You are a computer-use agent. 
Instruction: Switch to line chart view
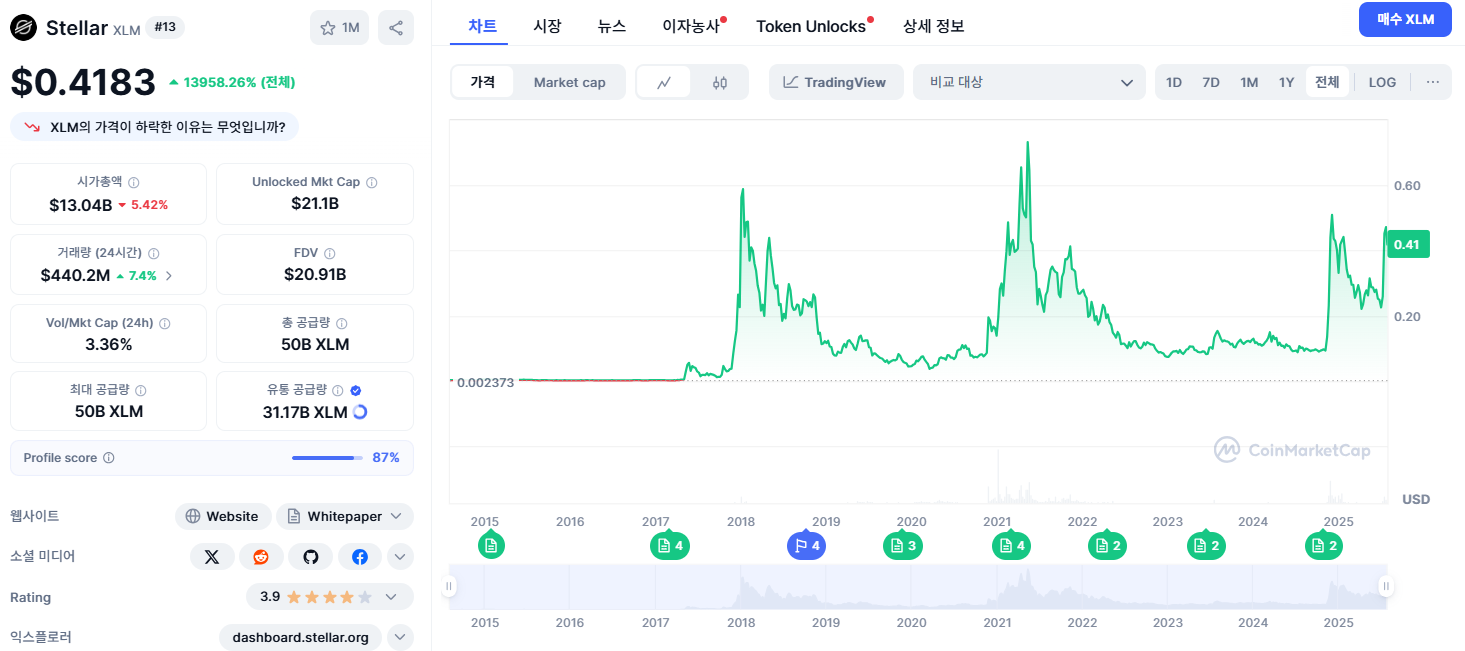pos(664,83)
